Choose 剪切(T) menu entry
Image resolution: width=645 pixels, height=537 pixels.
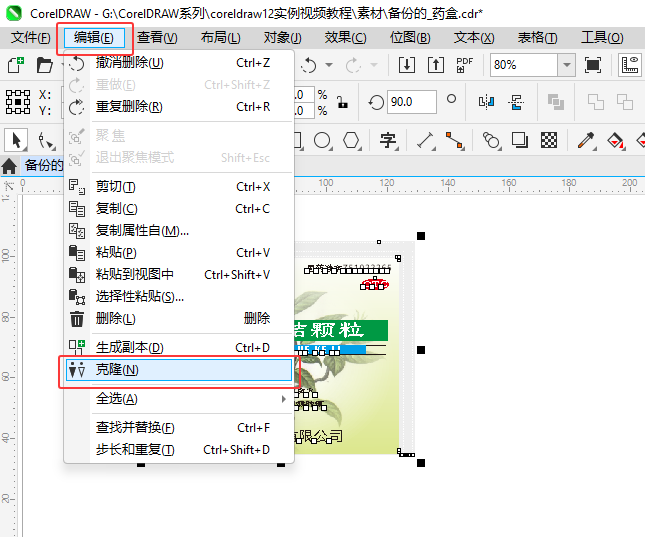tap(179, 187)
